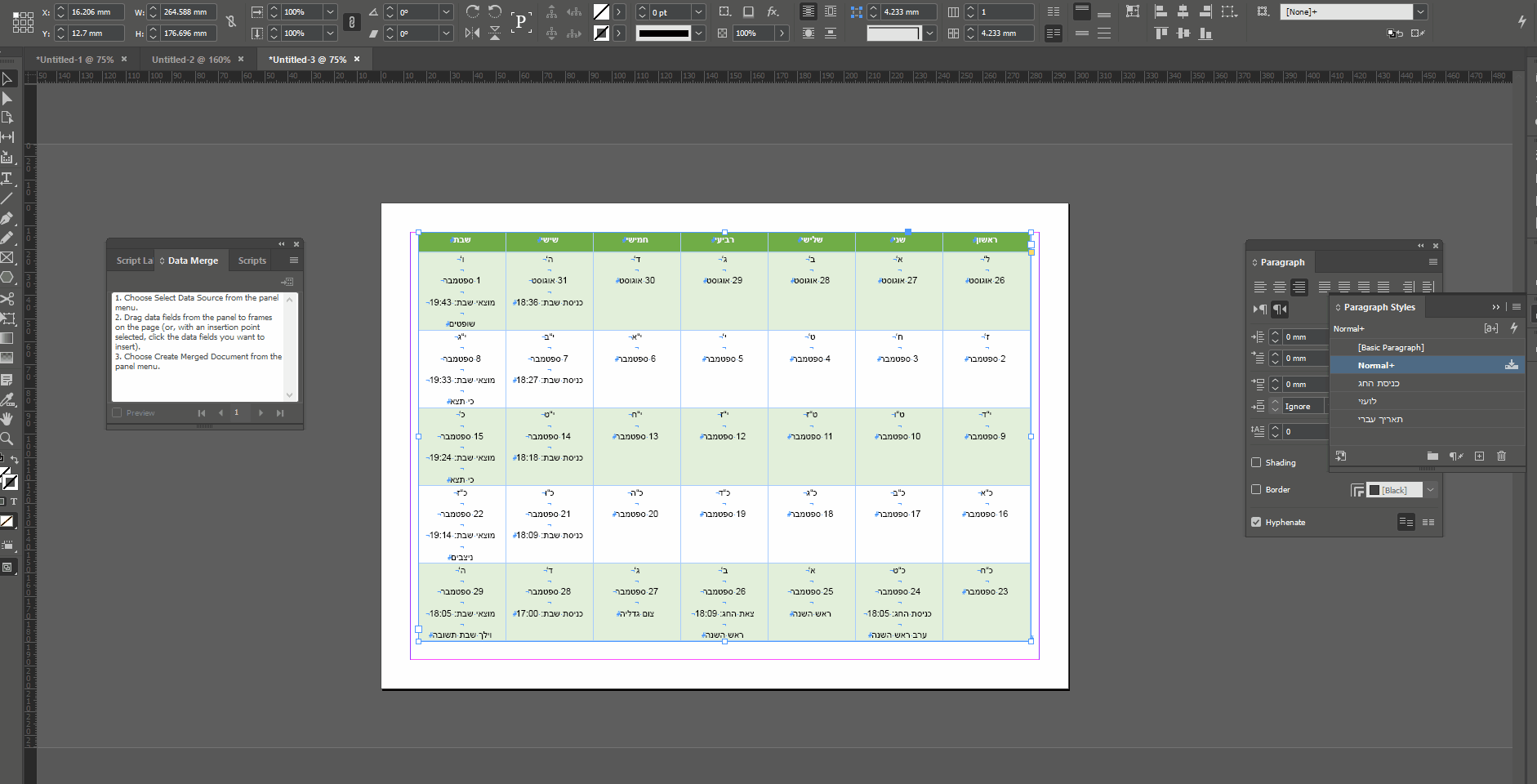Click the align right paragraph icon

[x=1299, y=287]
